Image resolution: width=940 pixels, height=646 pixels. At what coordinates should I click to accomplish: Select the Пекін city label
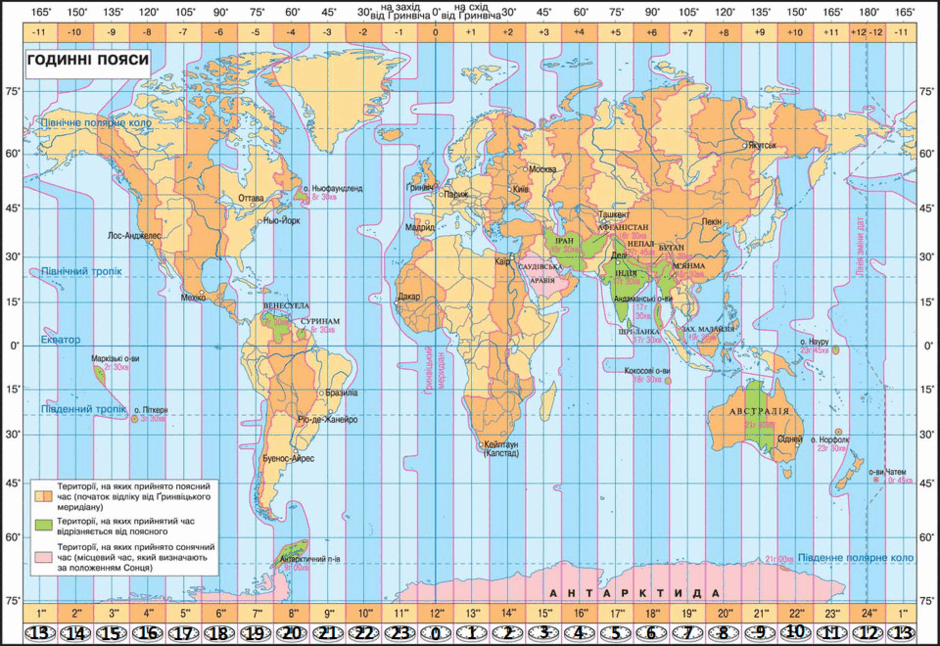tap(712, 222)
